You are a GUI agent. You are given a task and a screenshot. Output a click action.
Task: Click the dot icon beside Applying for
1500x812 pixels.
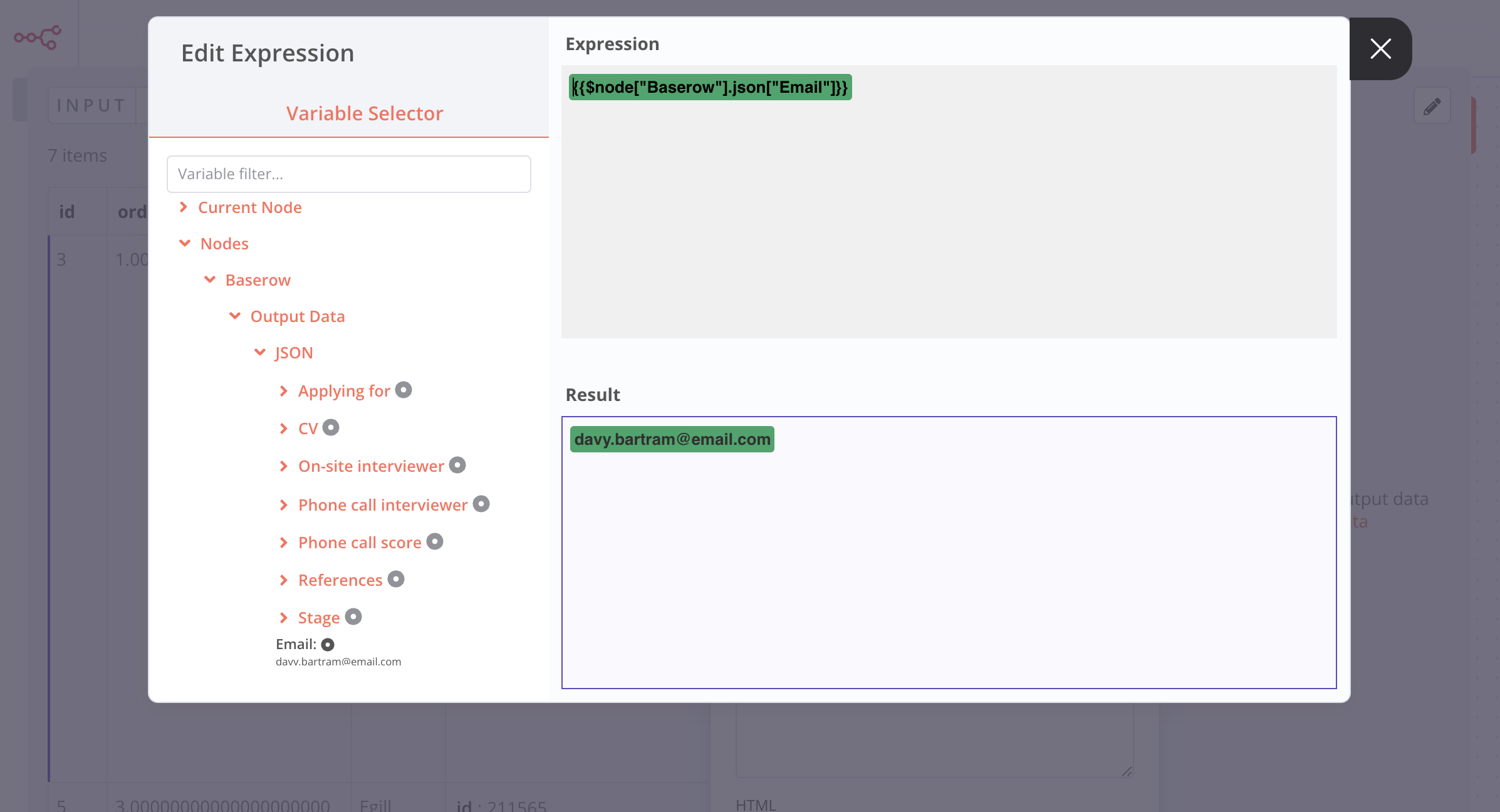coord(404,390)
